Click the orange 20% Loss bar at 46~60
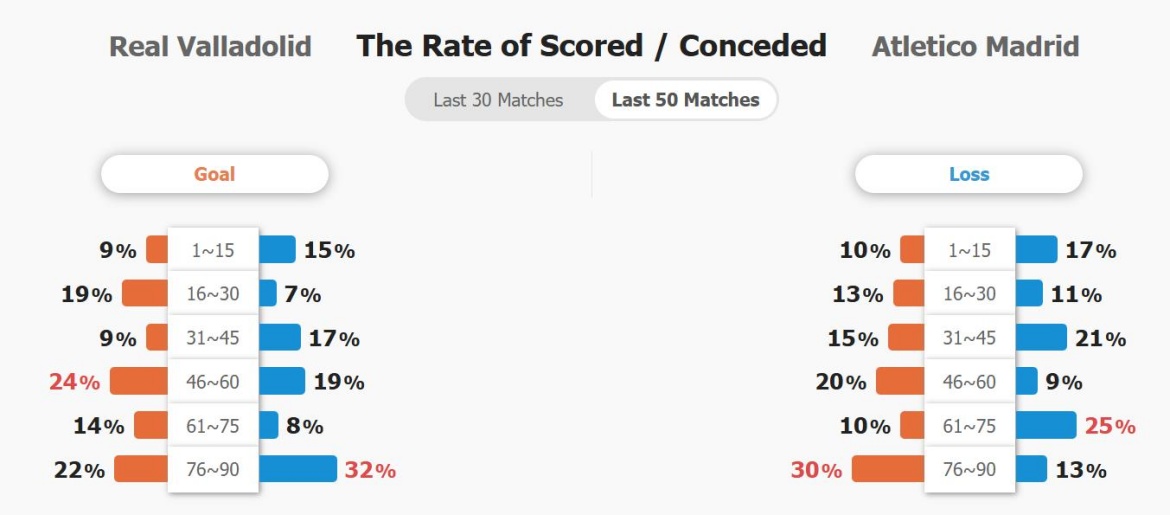 pyautogui.click(x=901, y=381)
